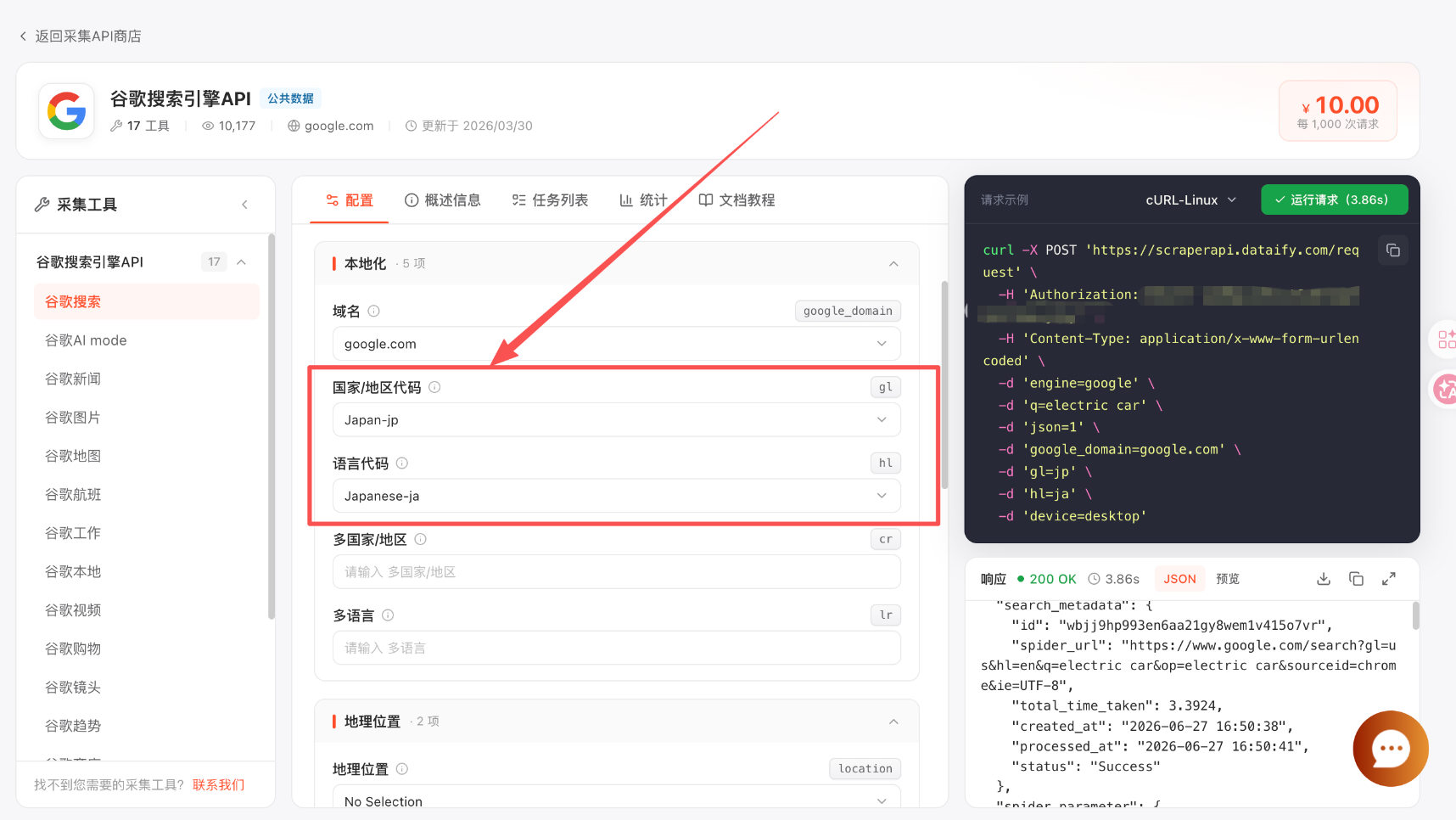Switch to the 统计 tab
The height and width of the screenshot is (820, 1456).
pos(643,200)
